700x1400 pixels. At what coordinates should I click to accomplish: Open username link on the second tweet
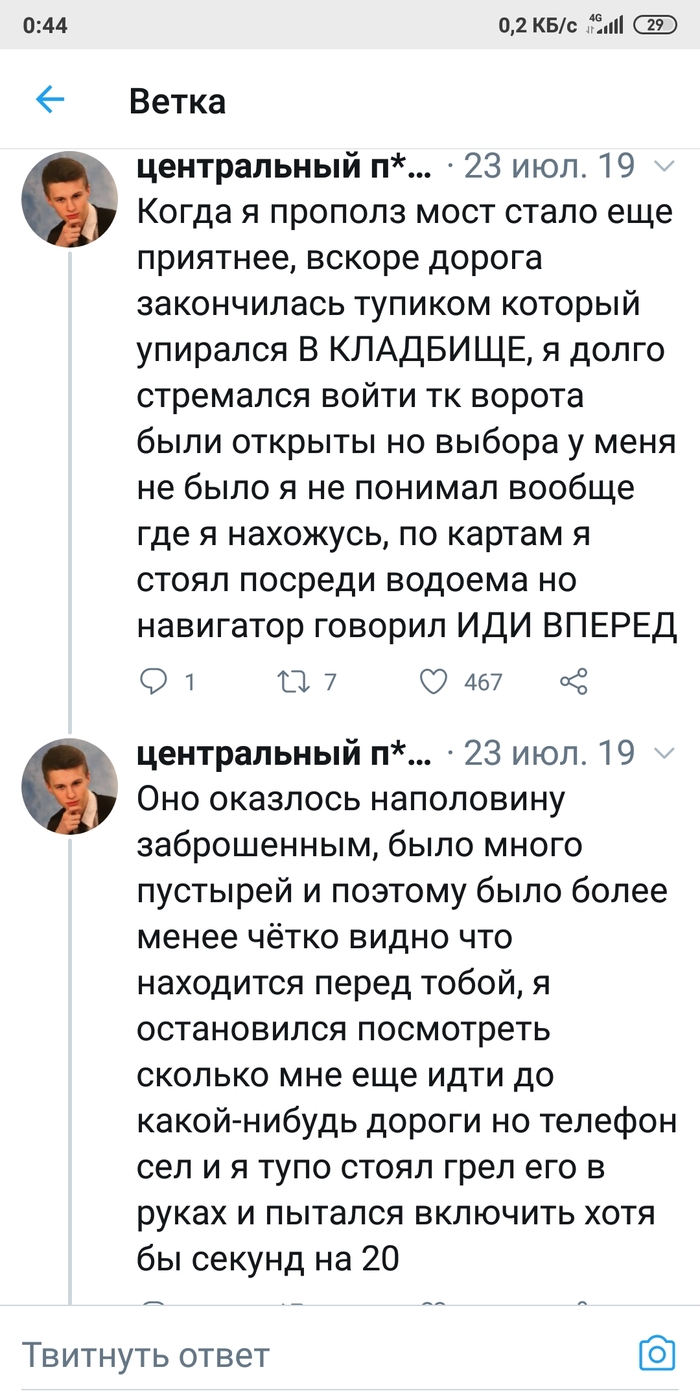[285, 752]
